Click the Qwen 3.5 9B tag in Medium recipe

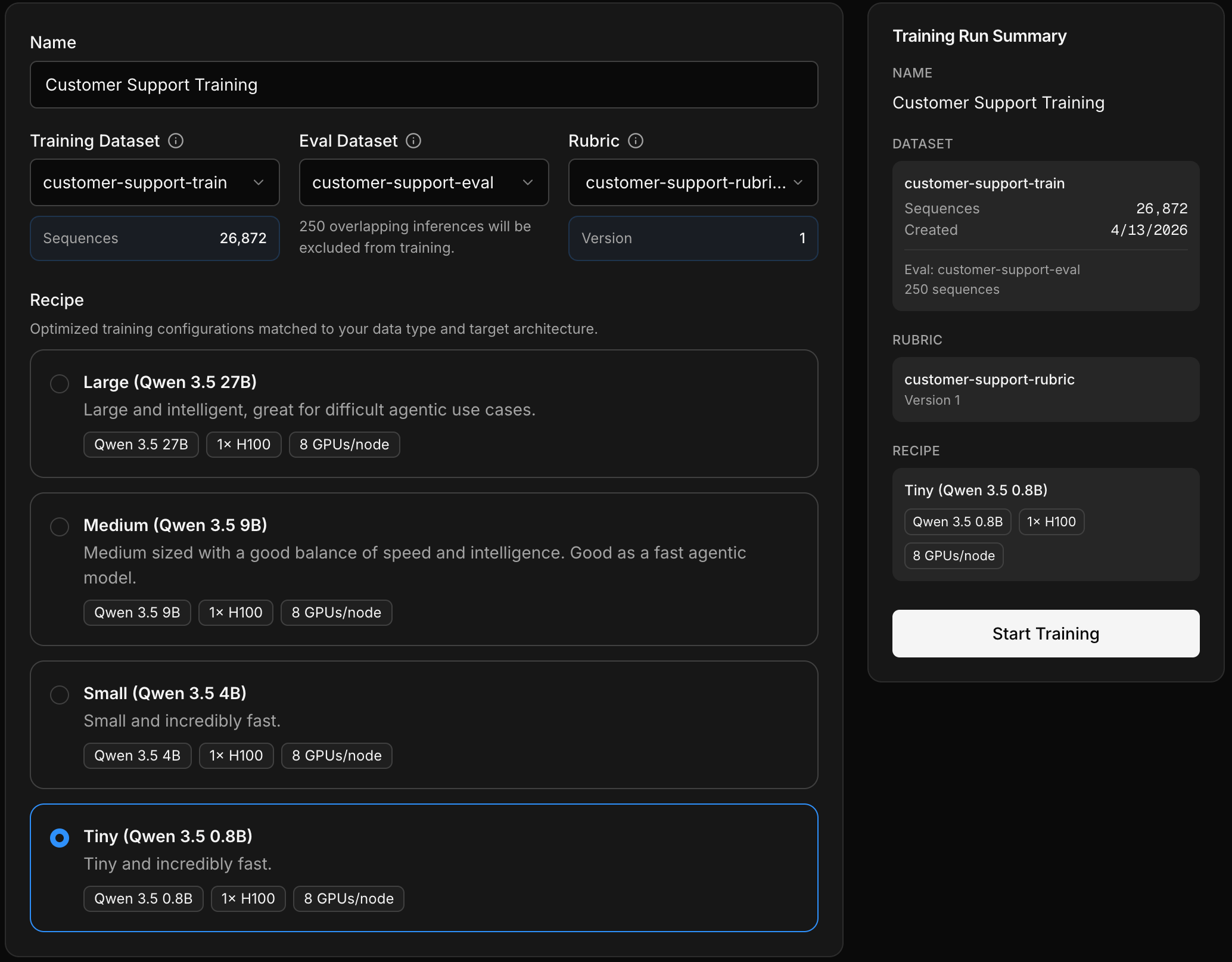click(137, 613)
